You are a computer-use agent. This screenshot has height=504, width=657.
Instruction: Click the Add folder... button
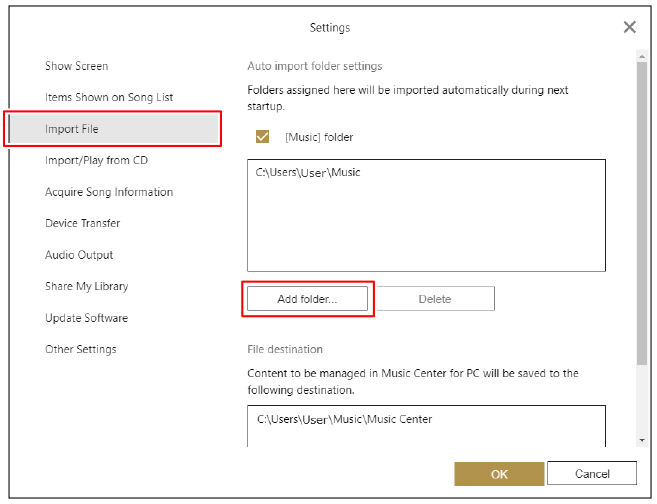coord(307,299)
